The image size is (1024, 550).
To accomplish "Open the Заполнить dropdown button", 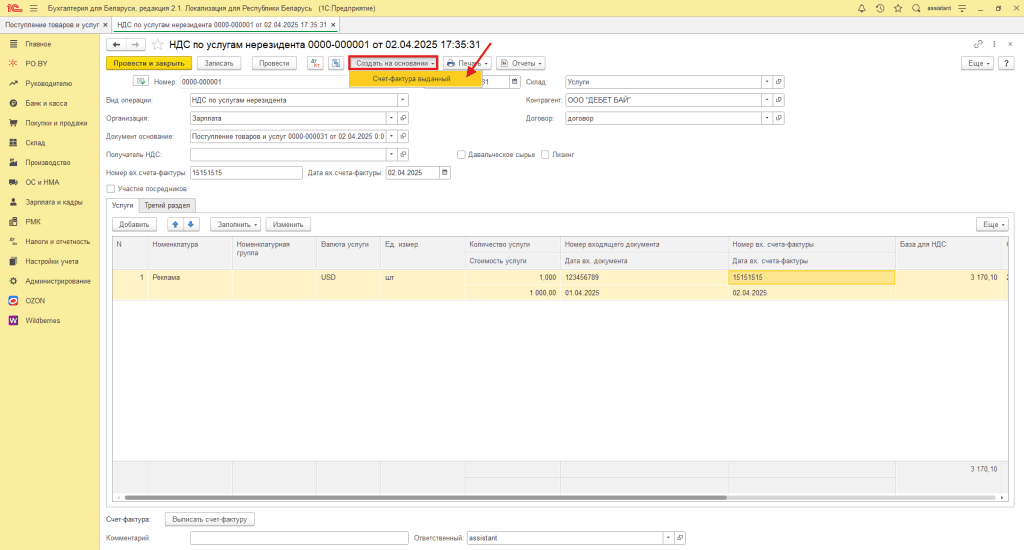I will tap(235, 224).
